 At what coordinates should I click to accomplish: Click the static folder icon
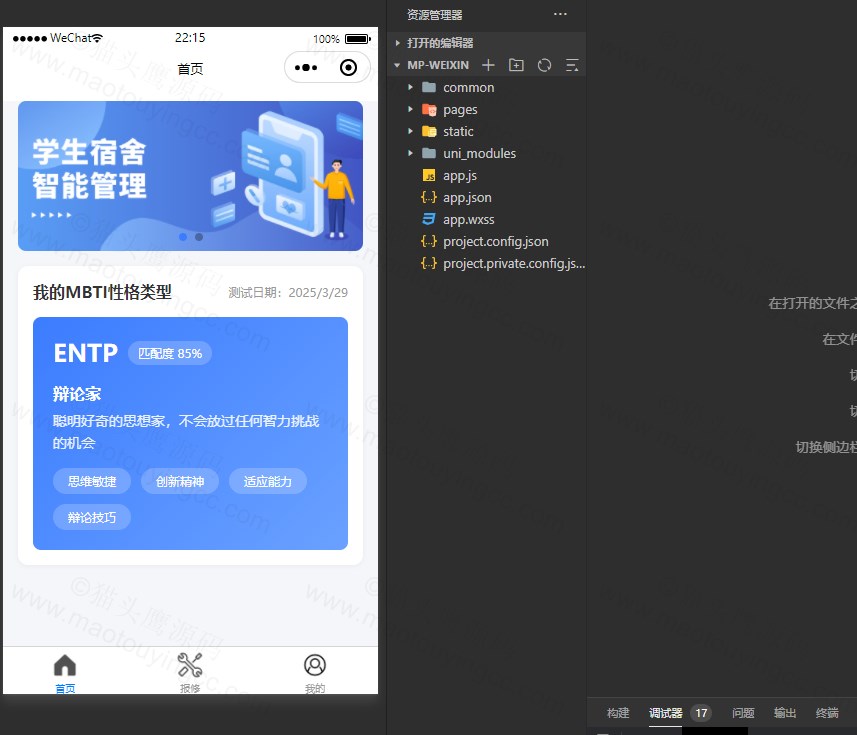coord(429,132)
